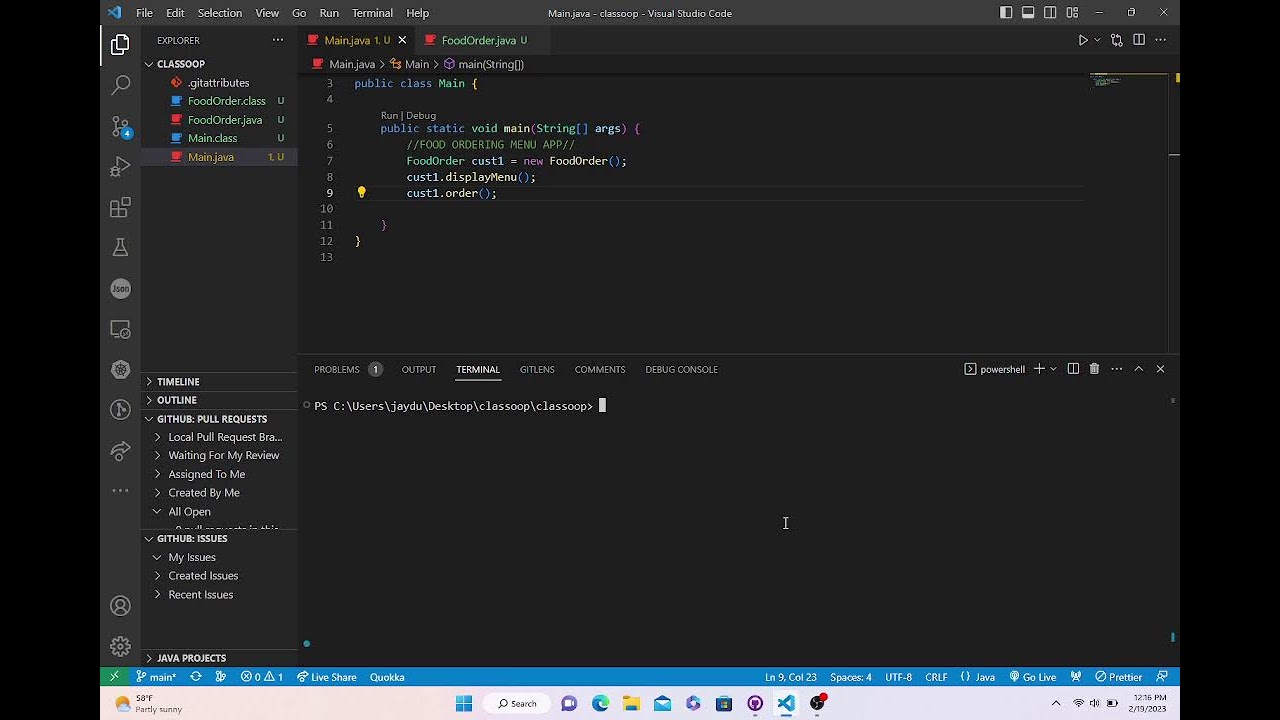Open the File menu
The width and height of the screenshot is (1280, 720).
coord(144,13)
